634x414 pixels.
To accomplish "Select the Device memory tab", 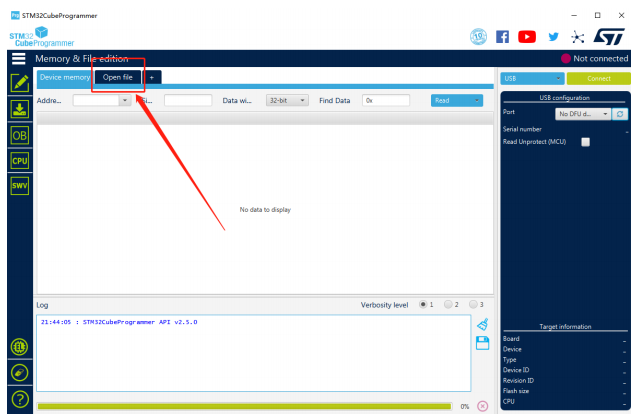I will (65, 77).
